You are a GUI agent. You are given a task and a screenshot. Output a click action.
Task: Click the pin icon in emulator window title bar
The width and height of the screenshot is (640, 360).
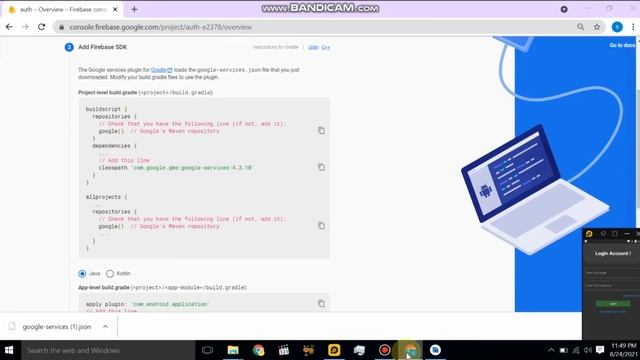(603, 233)
